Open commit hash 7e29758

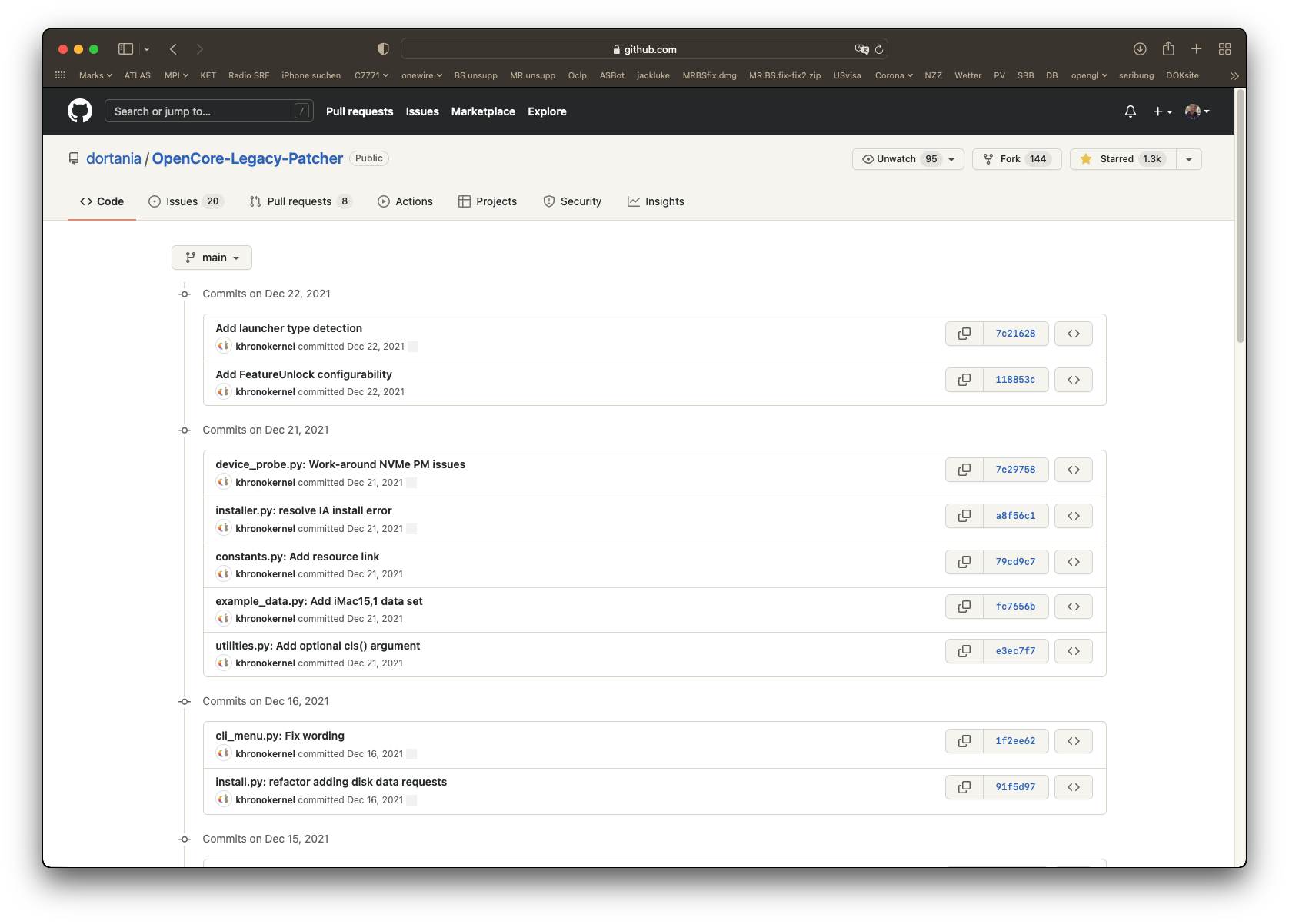coord(1016,470)
